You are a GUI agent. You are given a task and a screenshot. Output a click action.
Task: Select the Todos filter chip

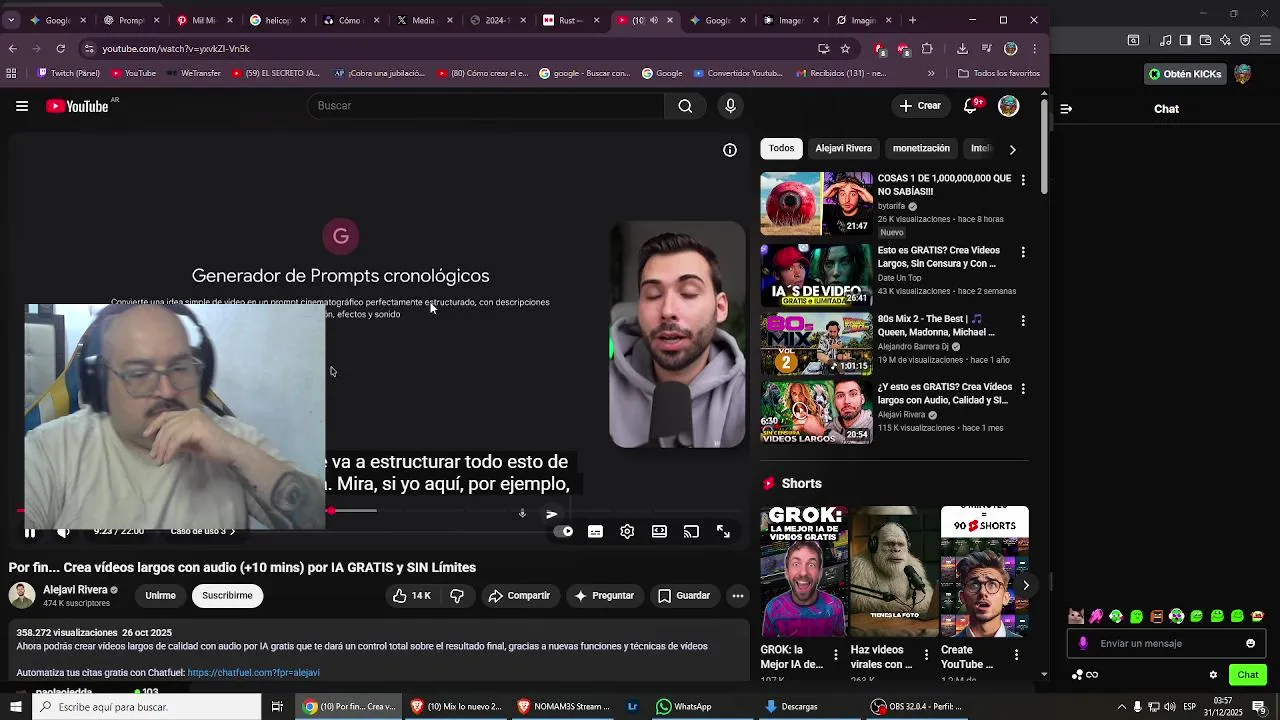(781, 148)
